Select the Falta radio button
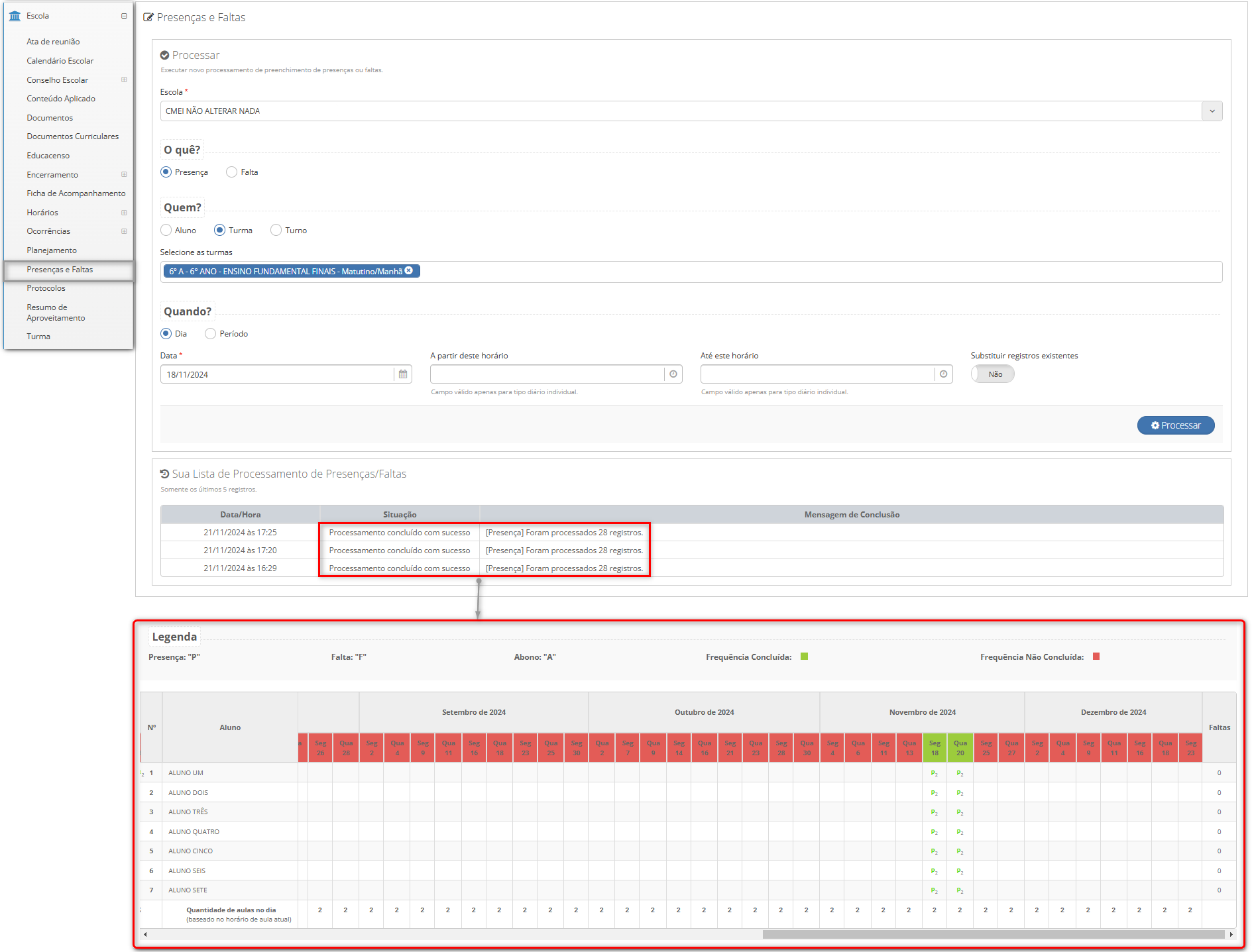1252x952 pixels. point(231,172)
